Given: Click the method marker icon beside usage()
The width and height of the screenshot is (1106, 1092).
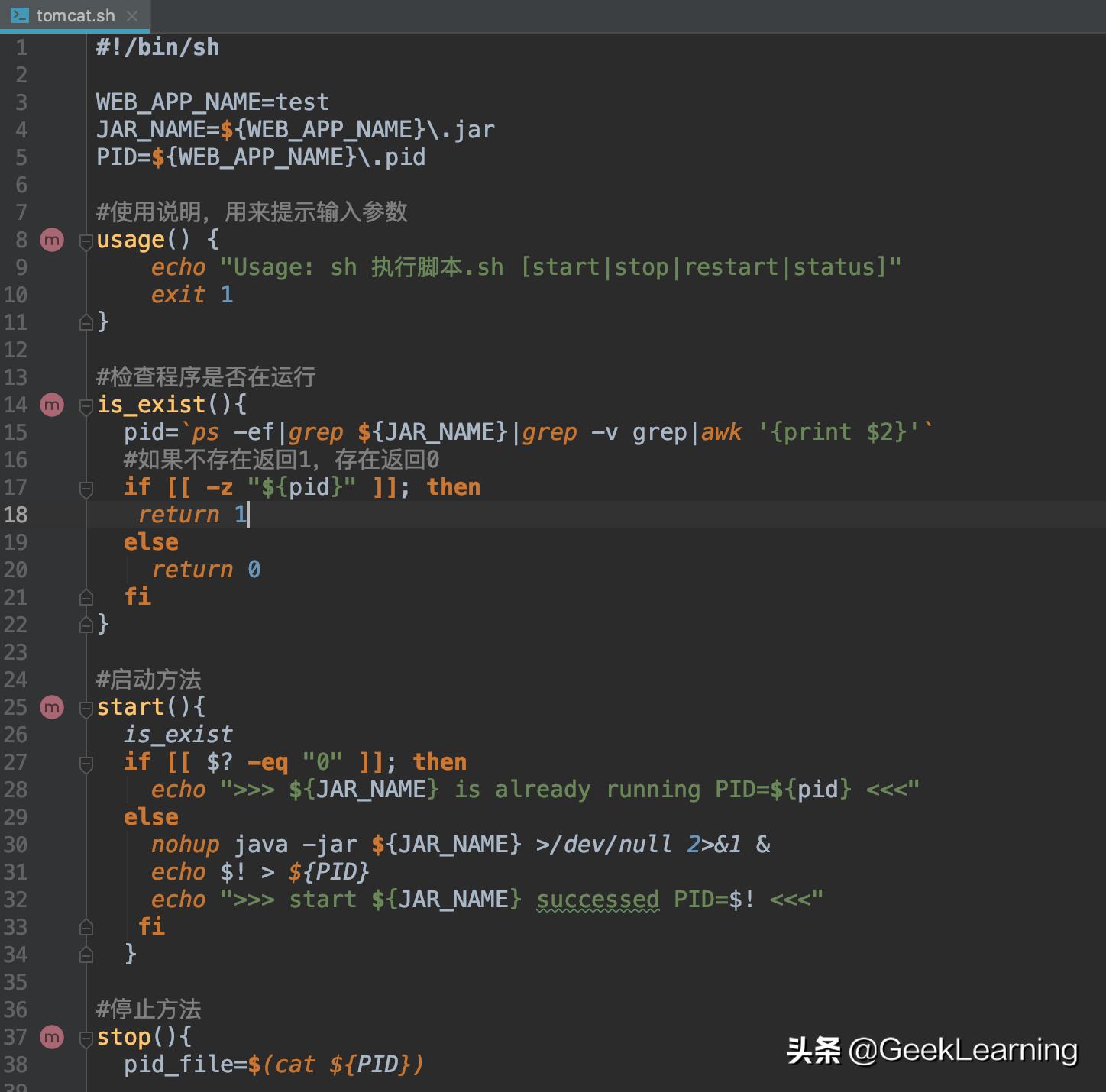Looking at the screenshot, I should [x=52, y=241].
